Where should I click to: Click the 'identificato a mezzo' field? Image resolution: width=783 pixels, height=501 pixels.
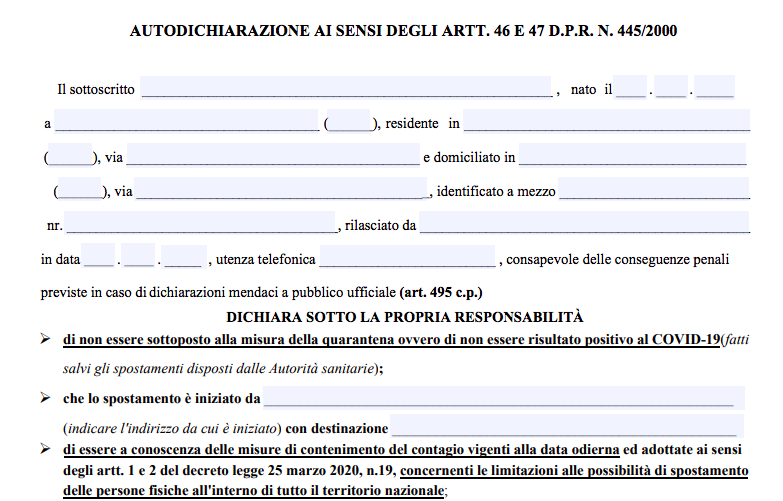click(x=654, y=190)
